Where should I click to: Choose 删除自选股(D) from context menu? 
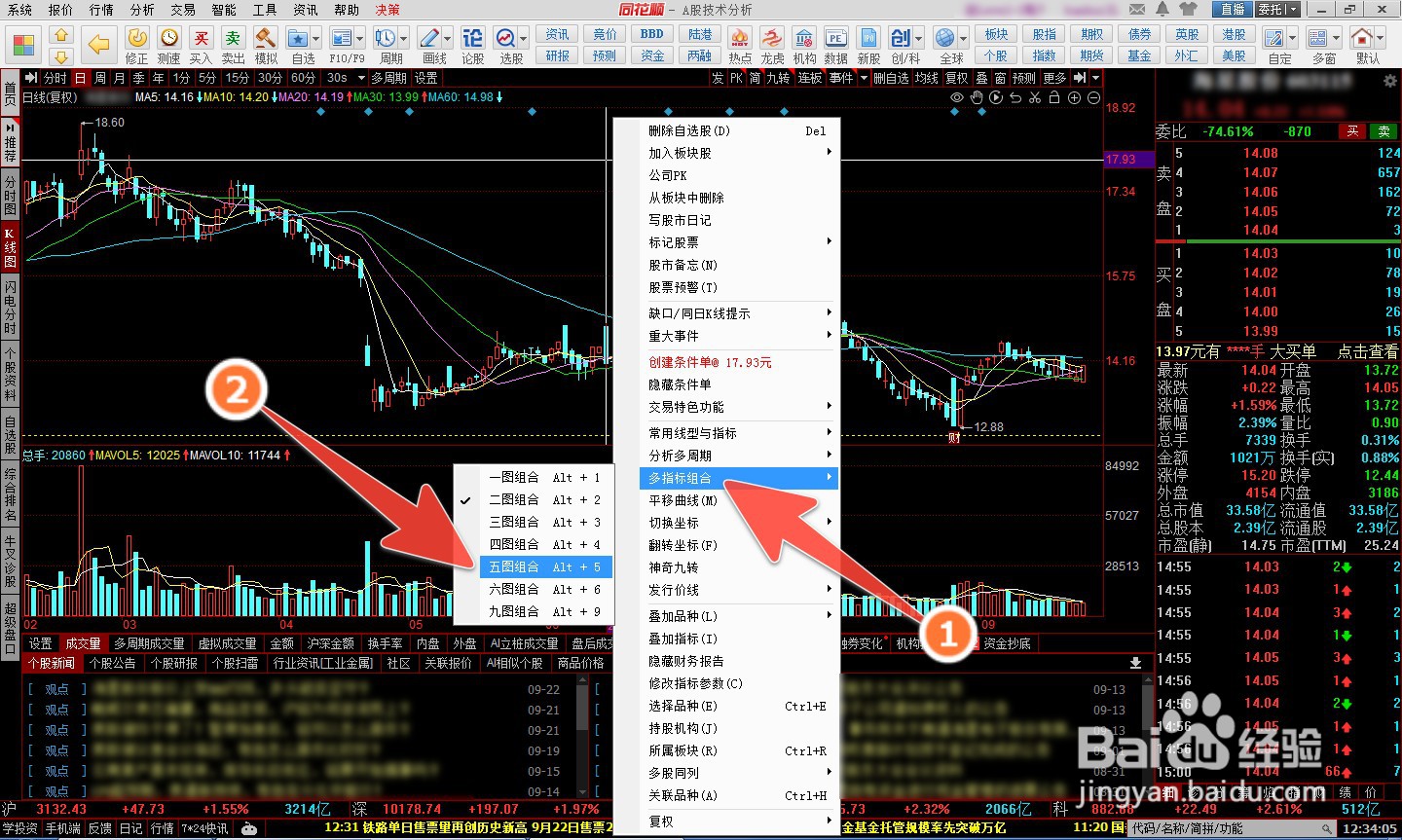pyautogui.click(x=738, y=130)
